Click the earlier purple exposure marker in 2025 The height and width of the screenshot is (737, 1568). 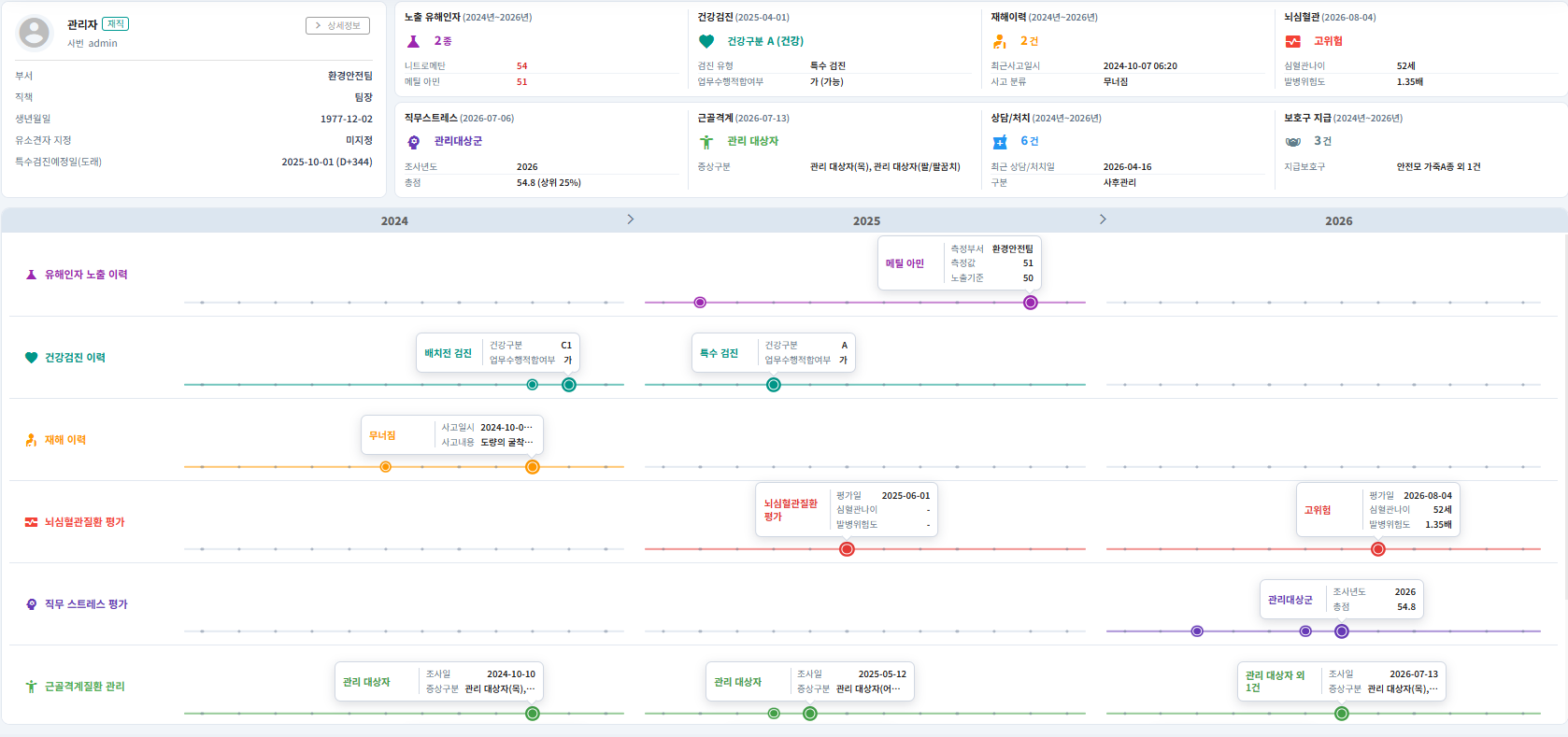[700, 303]
